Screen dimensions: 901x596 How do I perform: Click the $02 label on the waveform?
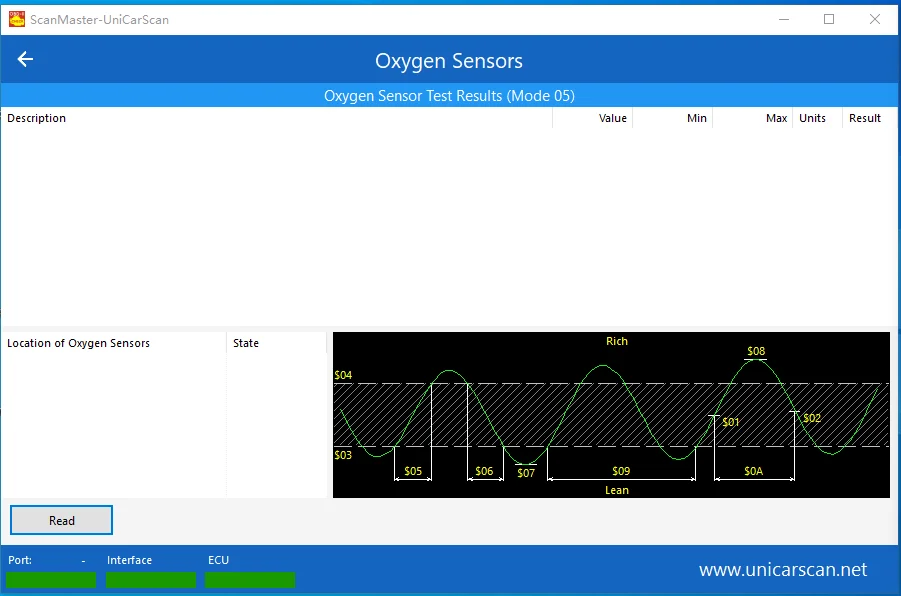[x=811, y=418]
